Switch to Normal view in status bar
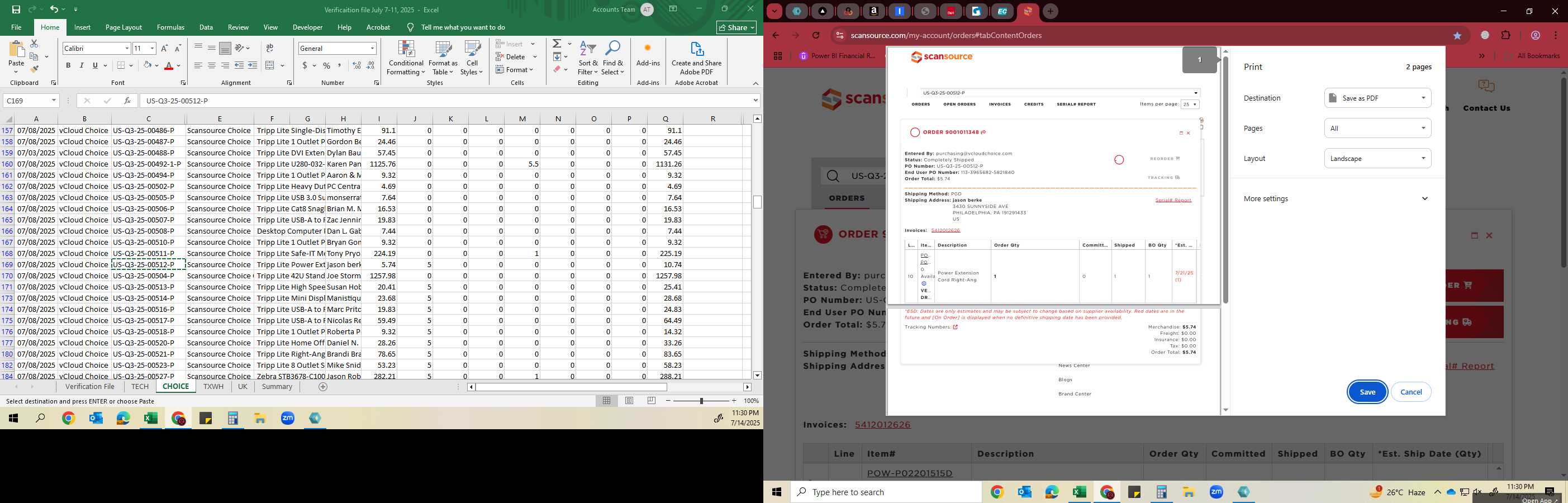 [x=607, y=401]
